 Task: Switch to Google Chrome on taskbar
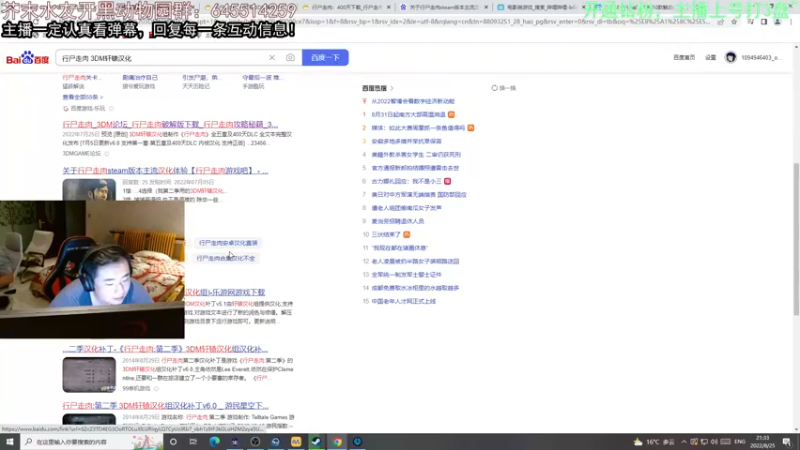pos(337,442)
